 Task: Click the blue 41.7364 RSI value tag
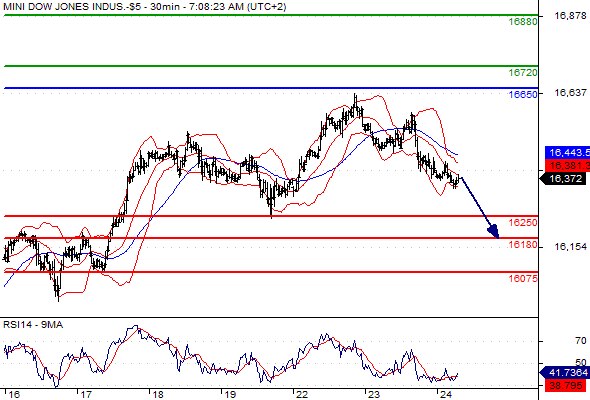[564, 373]
